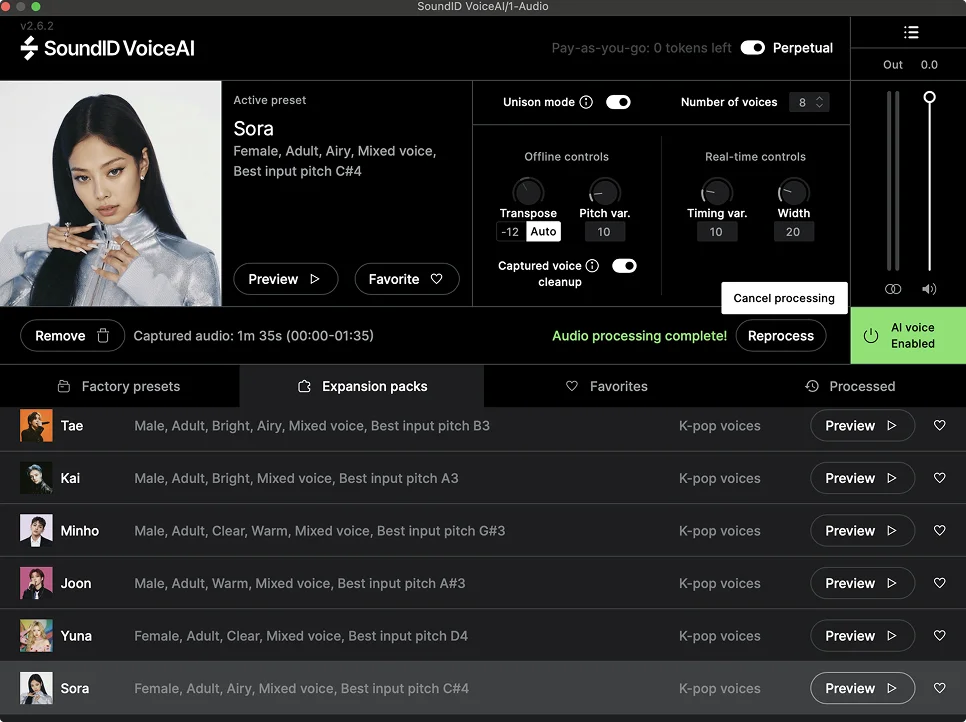The image size is (966, 722).
Task: Favorite the Yuna preset heart
Action: pos(940,636)
